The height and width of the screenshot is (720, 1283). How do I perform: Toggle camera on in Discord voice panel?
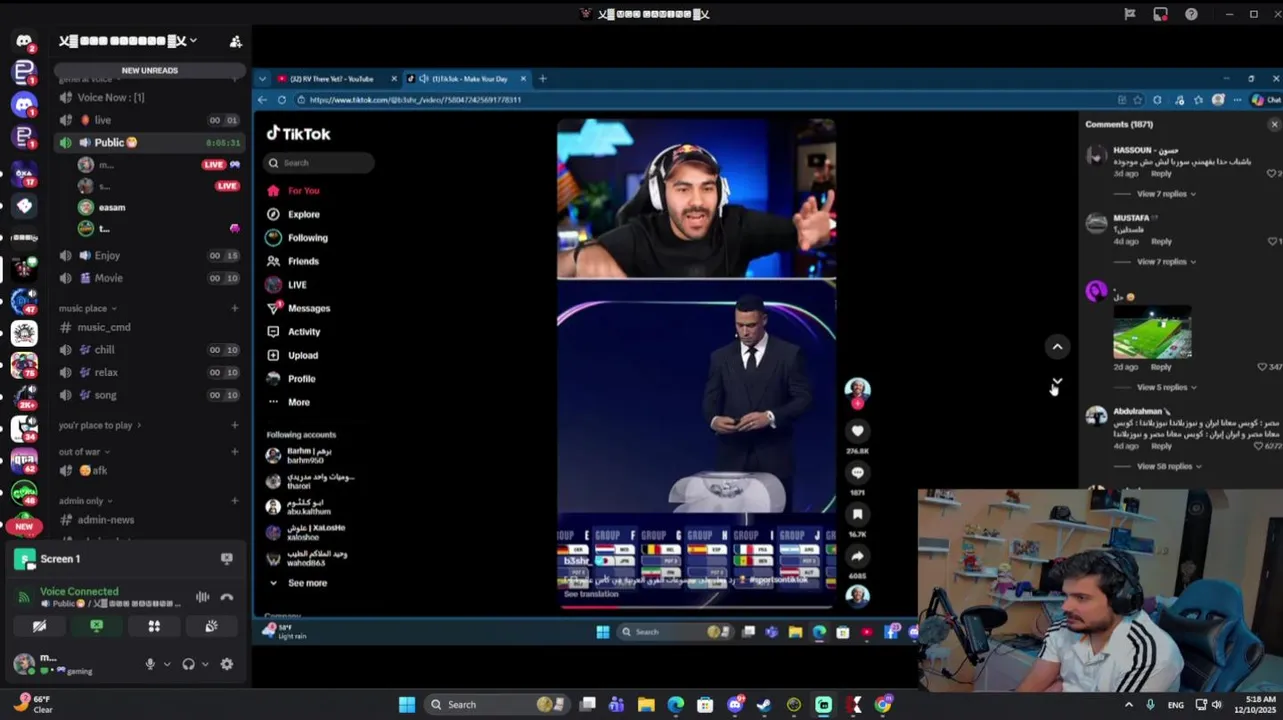(39, 626)
